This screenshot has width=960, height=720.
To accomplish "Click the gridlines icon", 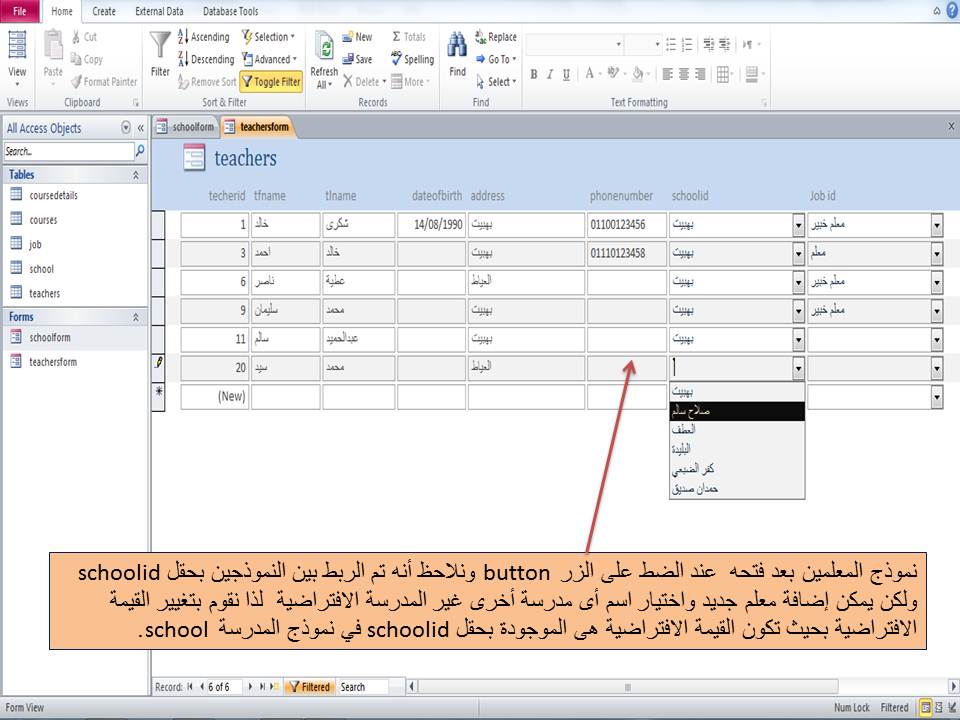I will (723, 75).
